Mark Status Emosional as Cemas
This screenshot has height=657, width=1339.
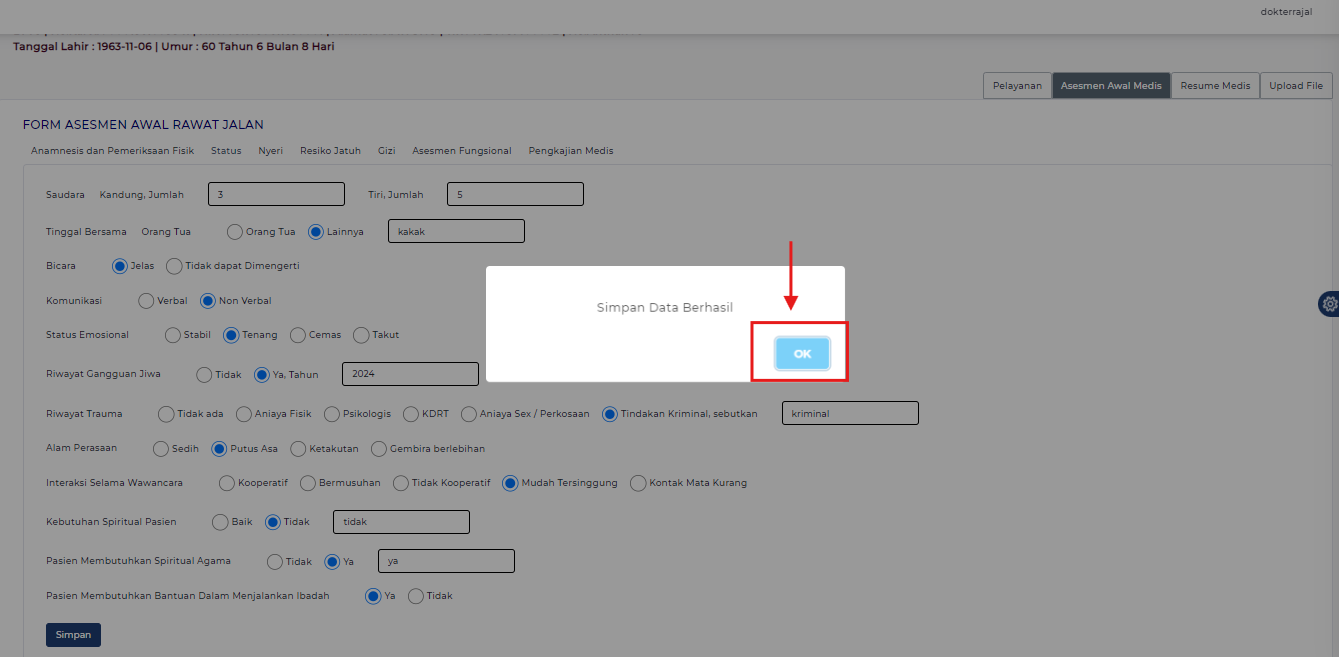[298, 335]
